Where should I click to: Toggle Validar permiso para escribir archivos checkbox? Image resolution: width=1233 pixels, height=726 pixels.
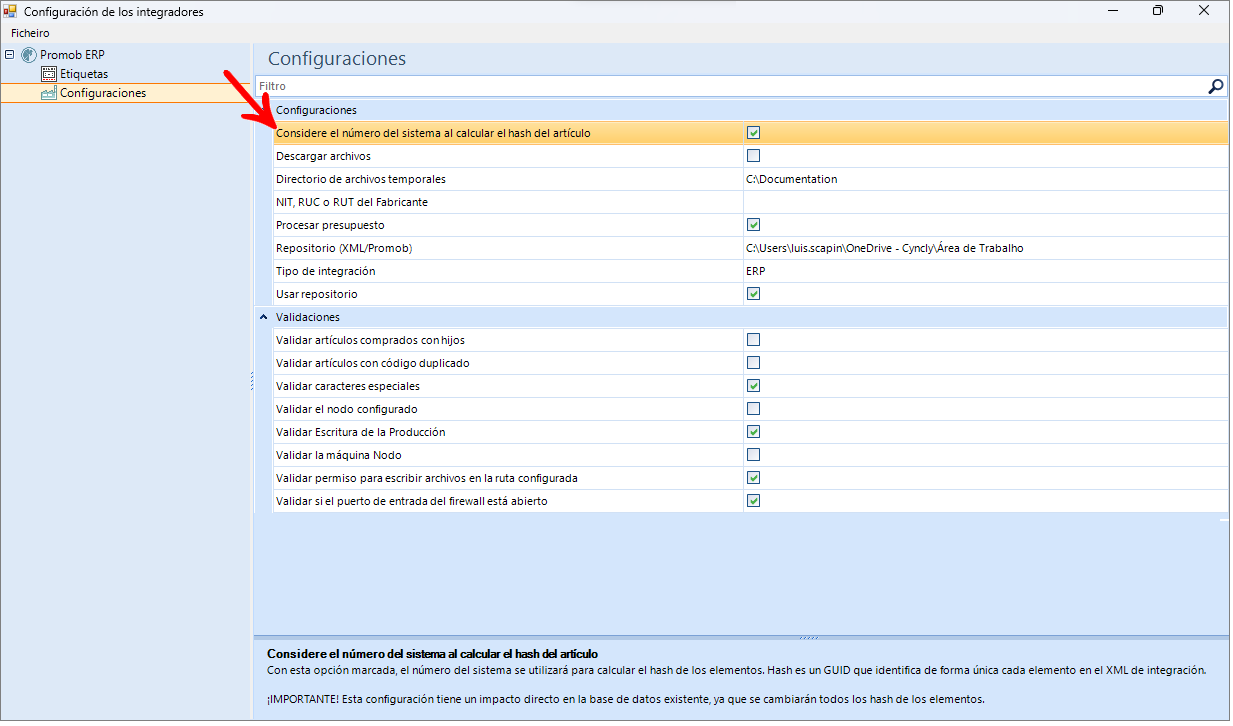pos(754,478)
